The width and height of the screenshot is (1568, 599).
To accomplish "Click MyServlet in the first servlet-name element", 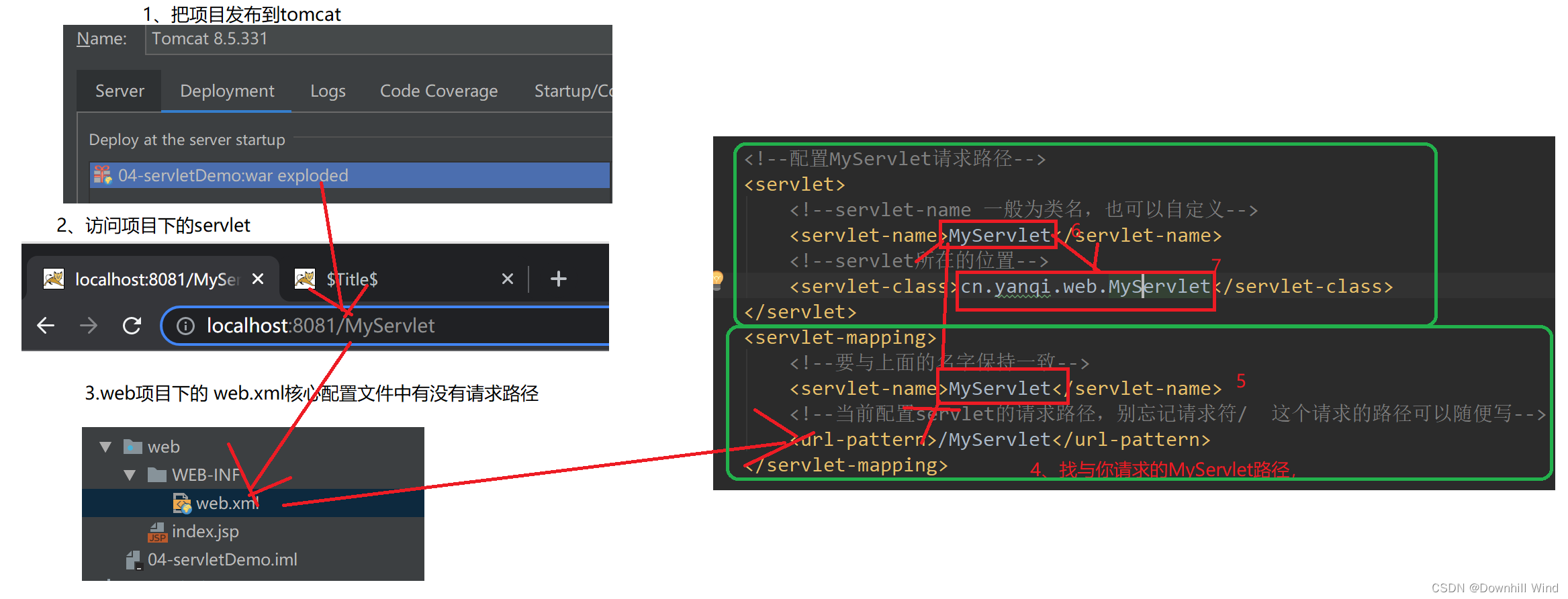I will [999, 236].
